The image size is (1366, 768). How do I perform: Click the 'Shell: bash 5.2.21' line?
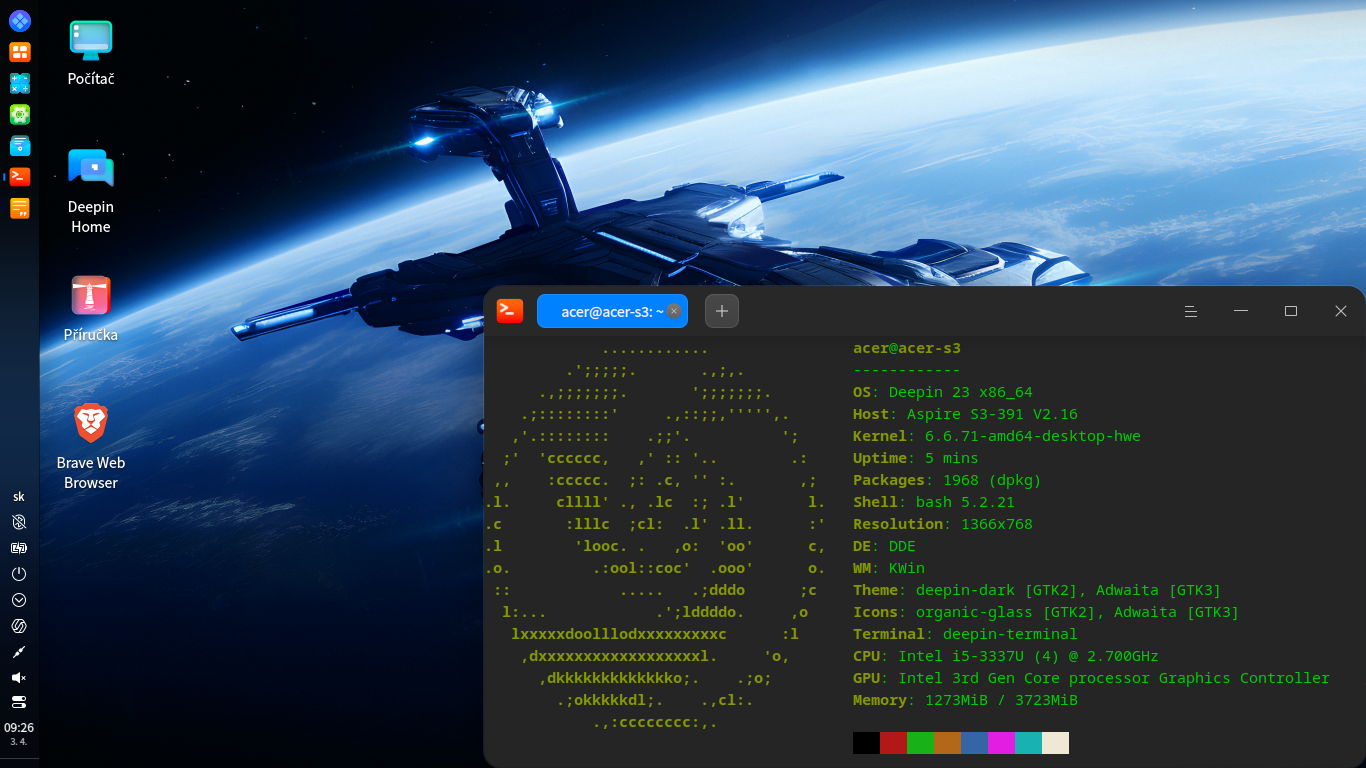pos(934,502)
